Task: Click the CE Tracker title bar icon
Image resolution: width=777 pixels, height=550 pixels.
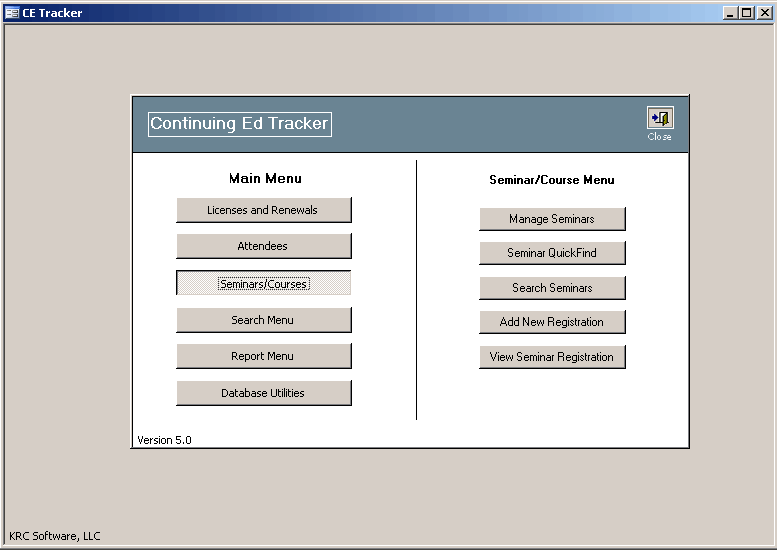Action: pyautogui.click(x=12, y=13)
